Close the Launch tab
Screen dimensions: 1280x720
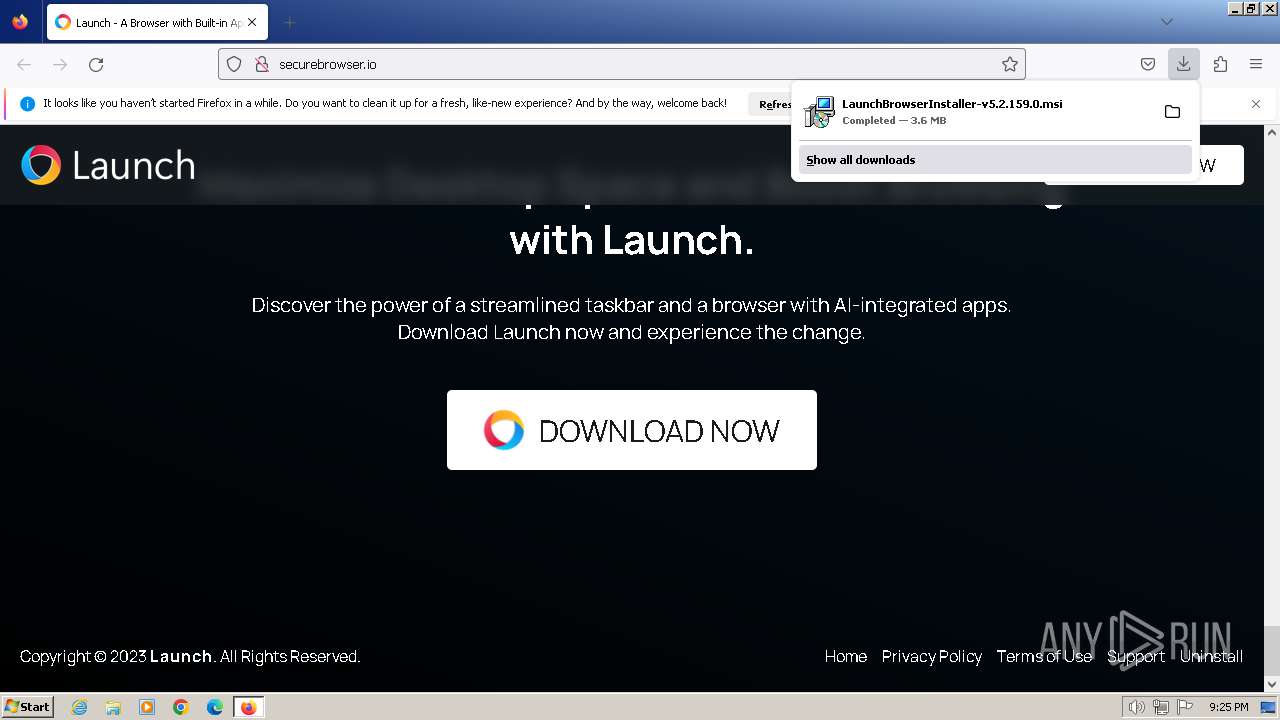[x=251, y=22]
